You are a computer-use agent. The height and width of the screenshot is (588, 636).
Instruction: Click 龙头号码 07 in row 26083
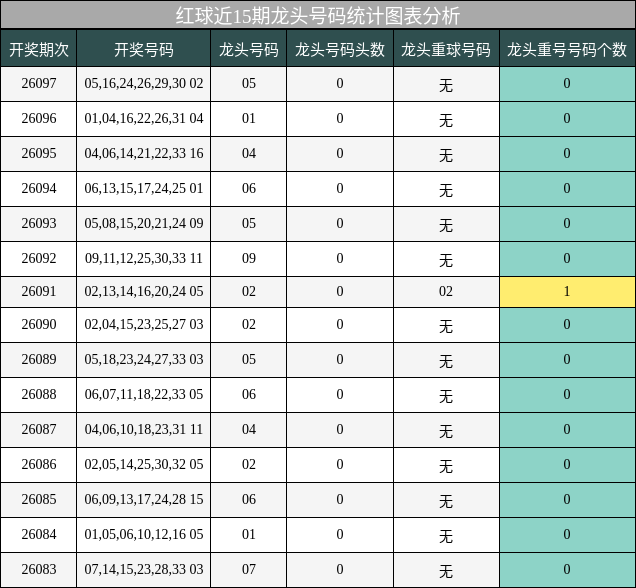[x=249, y=570]
